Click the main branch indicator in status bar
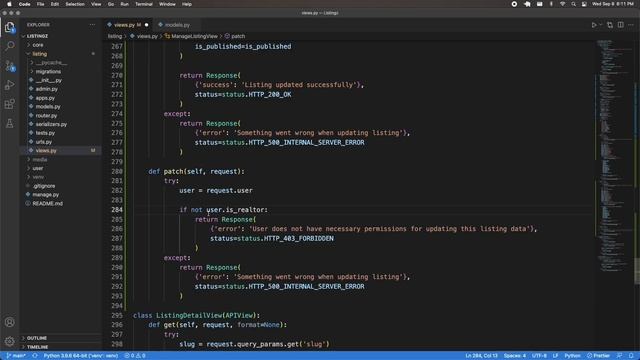This screenshot has width=640, height=360. [x=16, y=356]
